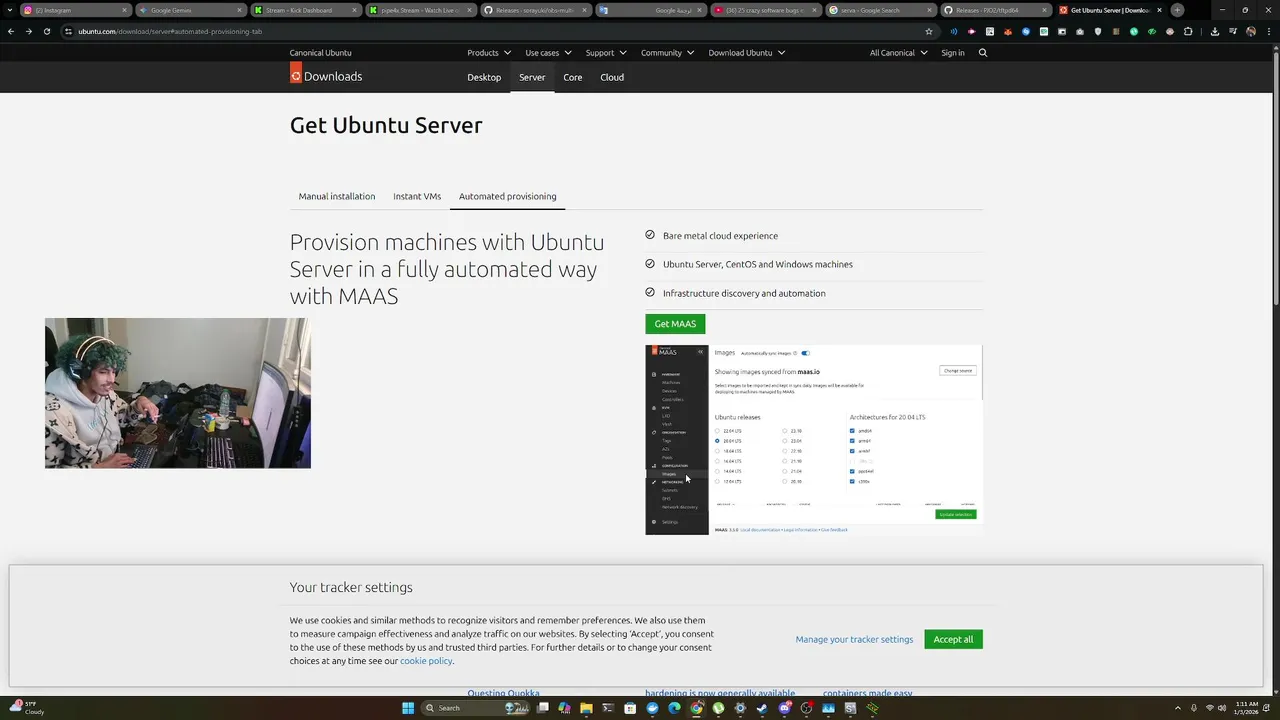Viewport: 1280px width, 720px height.
Task: Click the Ubuntu search magnifier icon
Action: click(983, 52)
